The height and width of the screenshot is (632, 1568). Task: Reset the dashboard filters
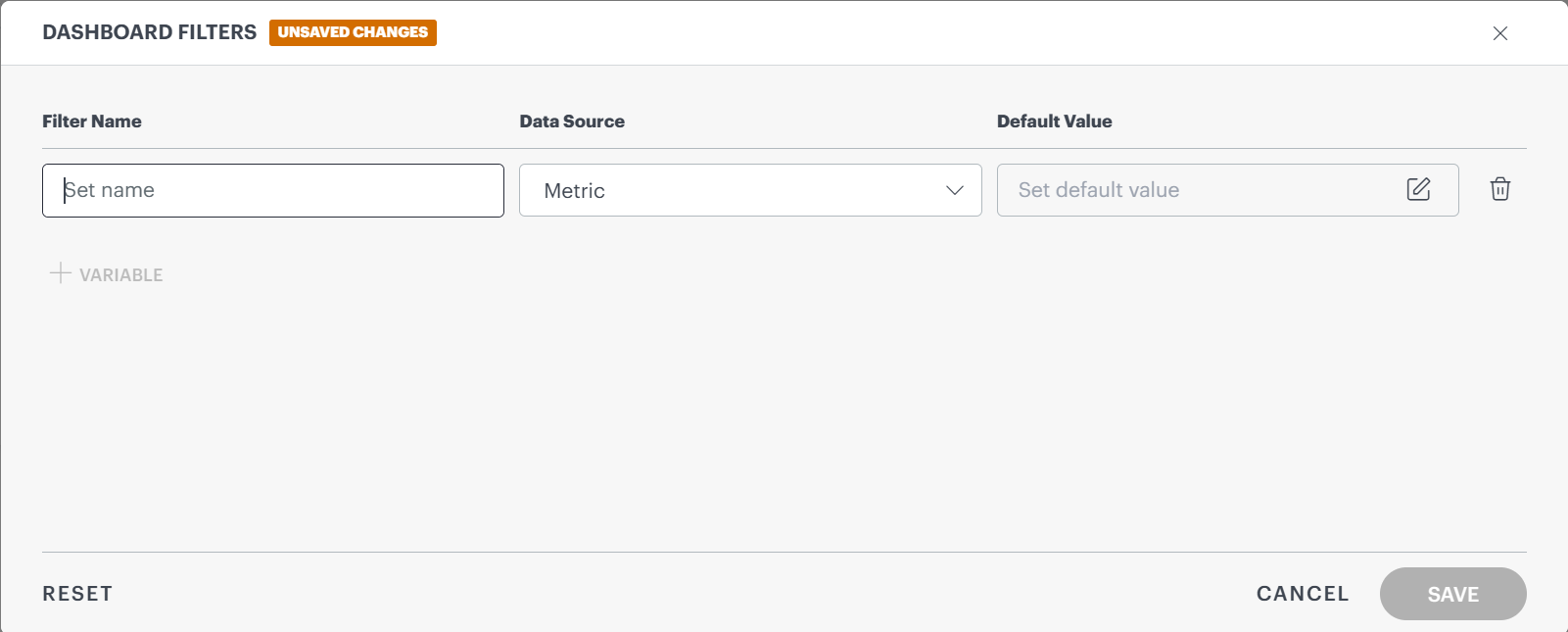point(77,594)
